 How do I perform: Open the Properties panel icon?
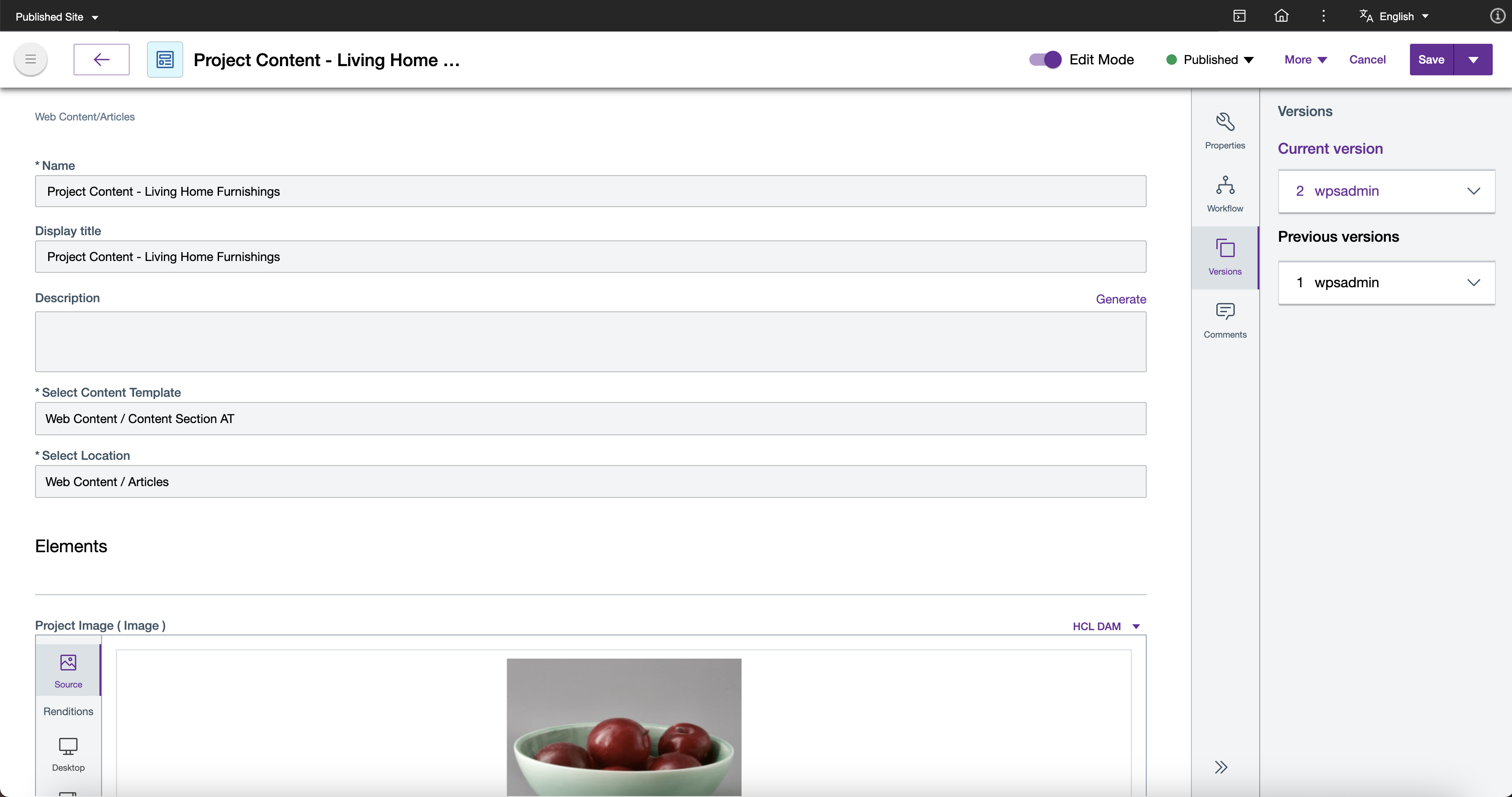pyautogui.click(x=1225, y=131)
